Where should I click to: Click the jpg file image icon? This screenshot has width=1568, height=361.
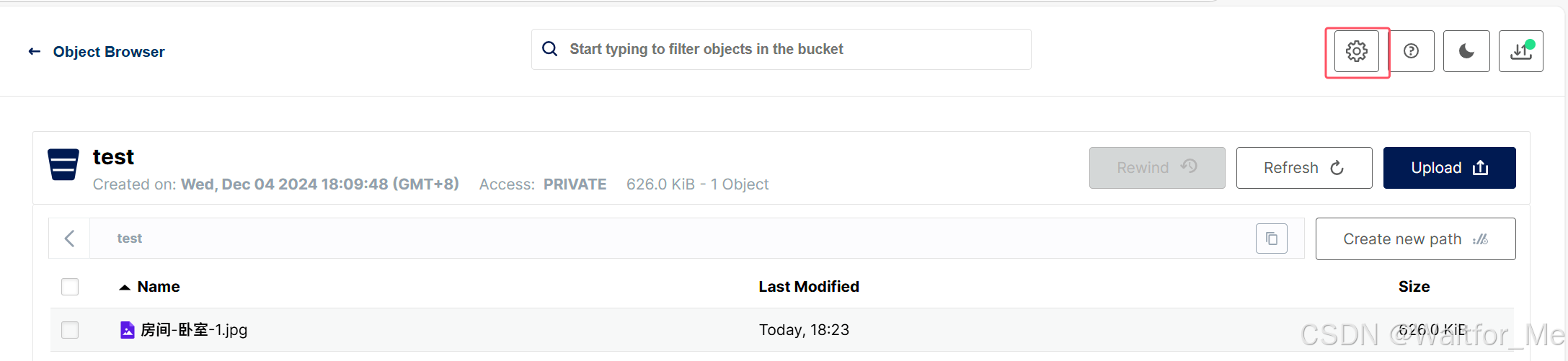point(127,330)
